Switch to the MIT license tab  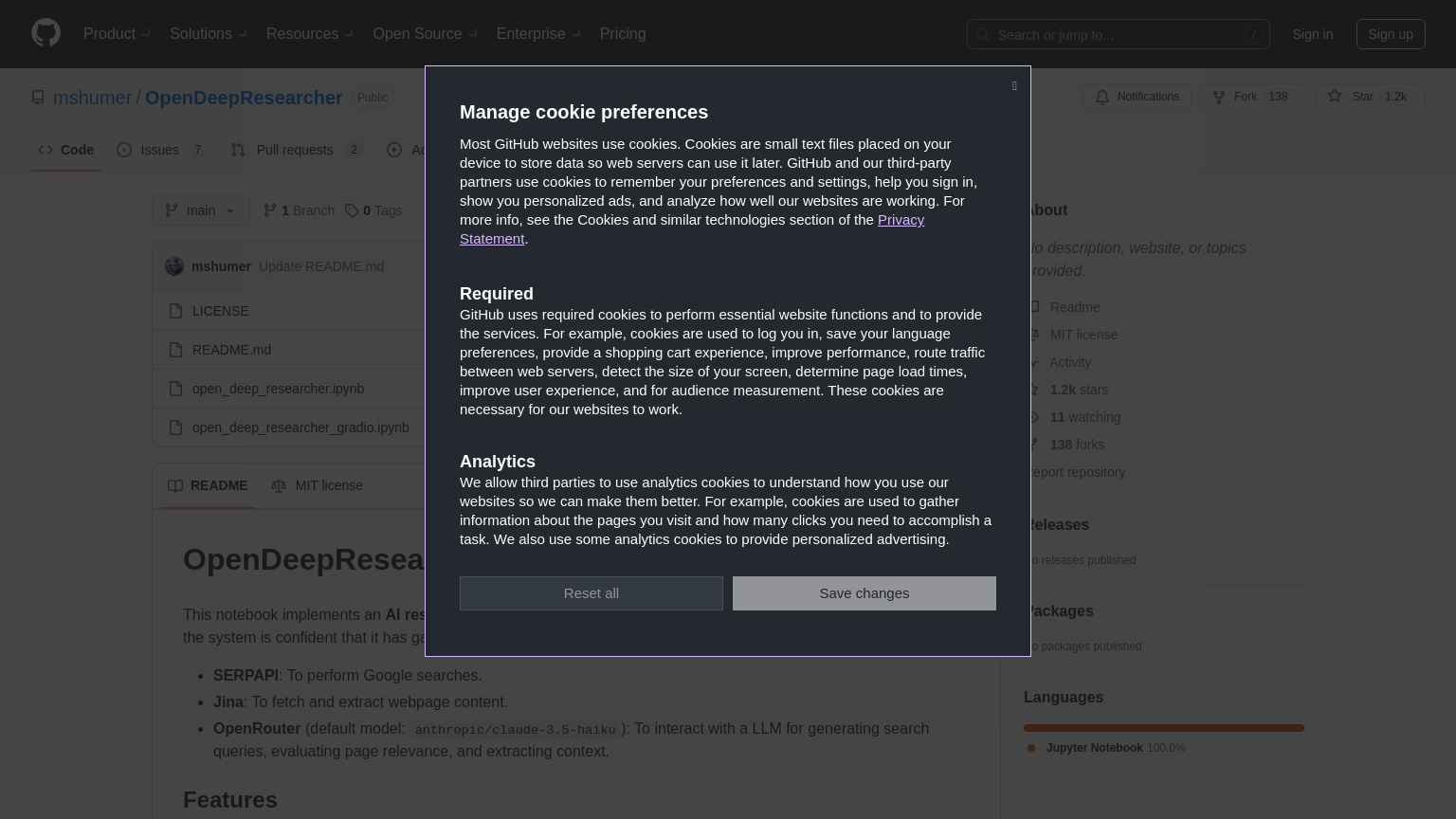tap(318, 485)
